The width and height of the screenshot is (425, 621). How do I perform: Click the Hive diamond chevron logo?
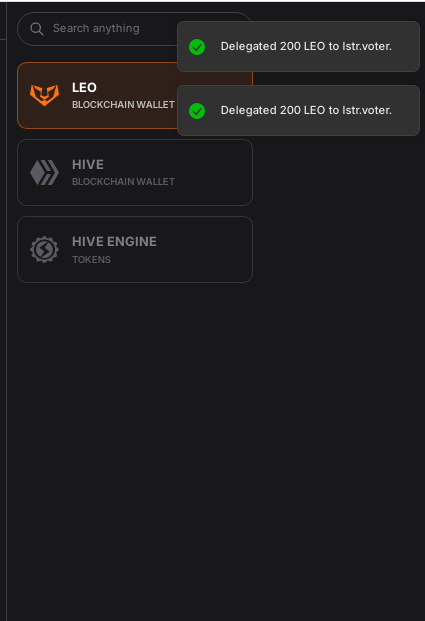click(44, 172)
